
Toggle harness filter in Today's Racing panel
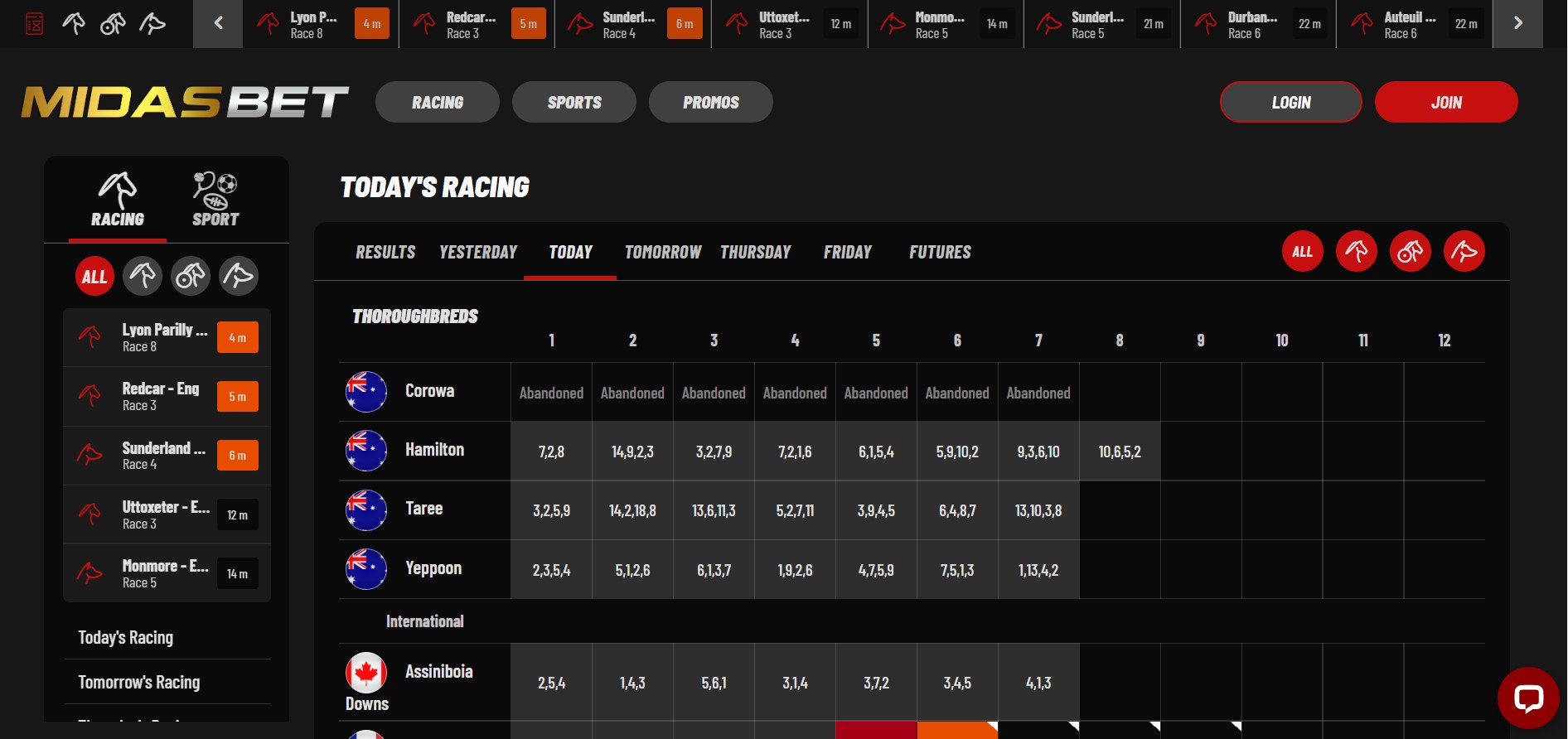coord(1411,251)
